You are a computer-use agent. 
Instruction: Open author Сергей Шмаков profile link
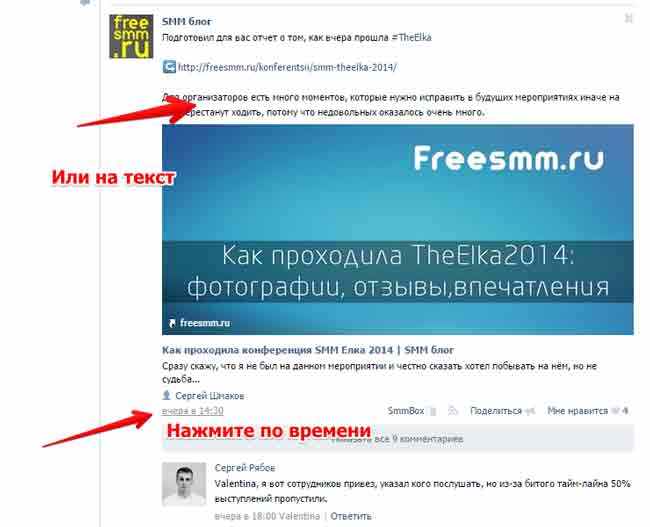coord(210,396)
